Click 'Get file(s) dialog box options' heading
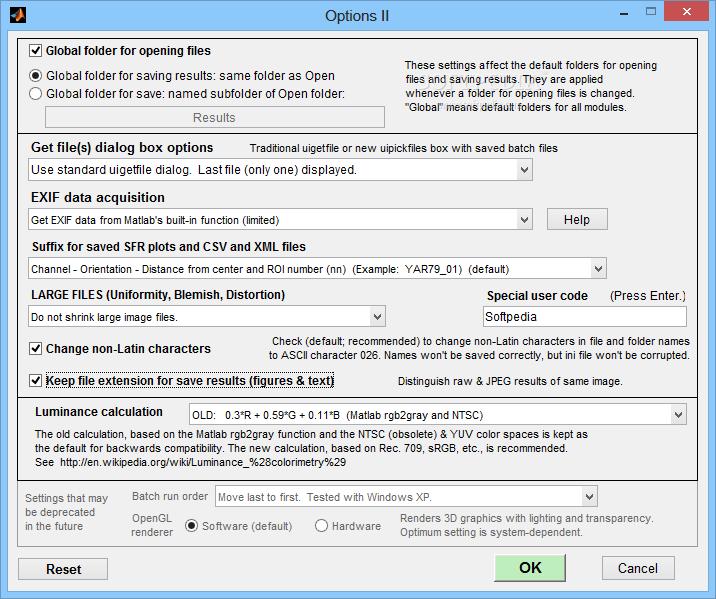The image size is (716, 599). pos(122,147)
